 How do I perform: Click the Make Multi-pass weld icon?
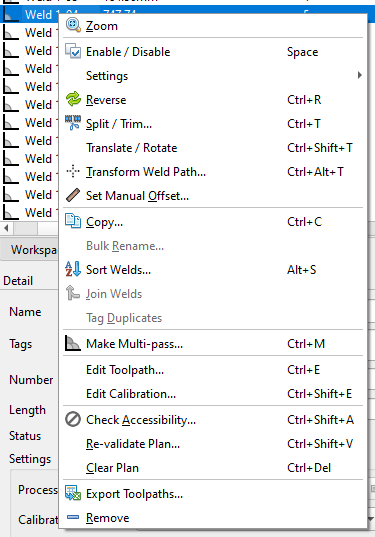coord(73,343)
